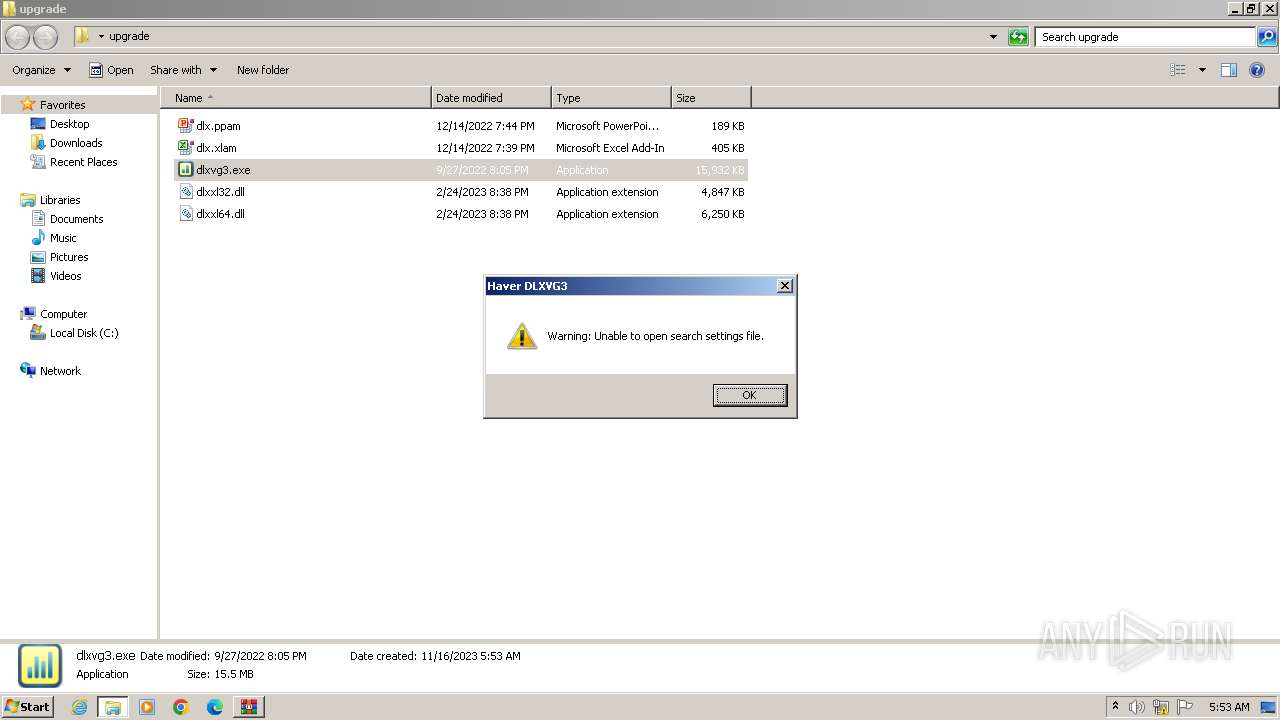Viewport: 1280px width, 720px height.
Task: Open the Organize menu
Action: click(x=41, y=70)
